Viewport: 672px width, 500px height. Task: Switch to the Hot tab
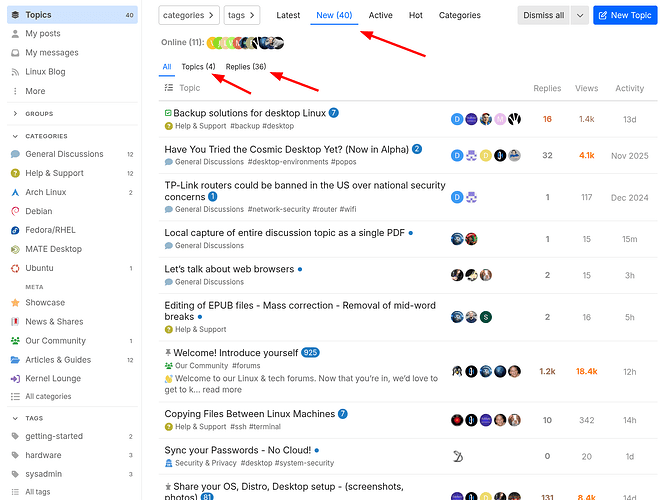pos(416,15)
